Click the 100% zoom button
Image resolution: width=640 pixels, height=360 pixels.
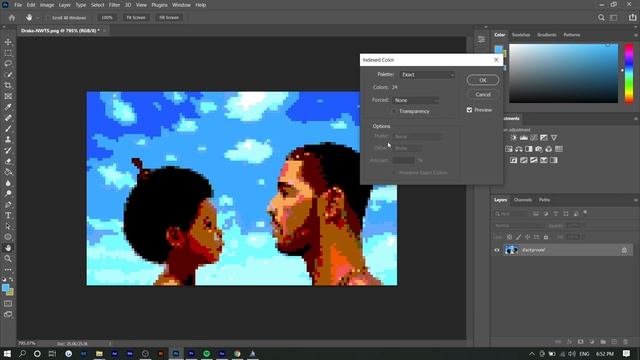(x=107, y=18)
